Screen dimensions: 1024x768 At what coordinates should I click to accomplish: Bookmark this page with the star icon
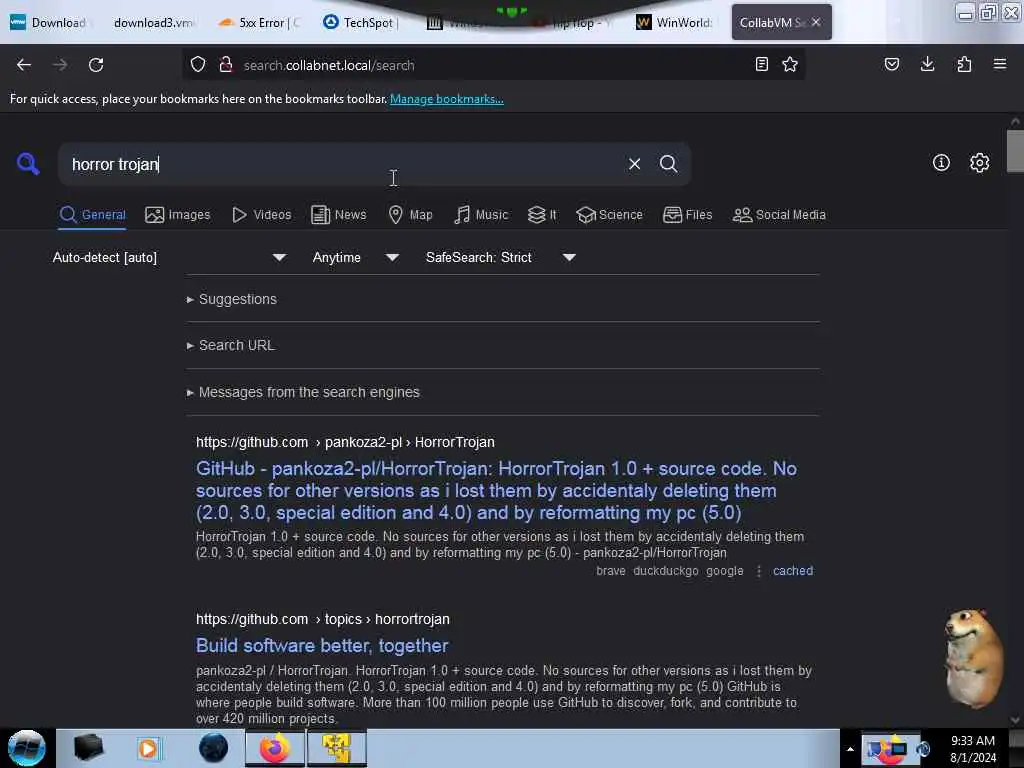tap(790, 64)
